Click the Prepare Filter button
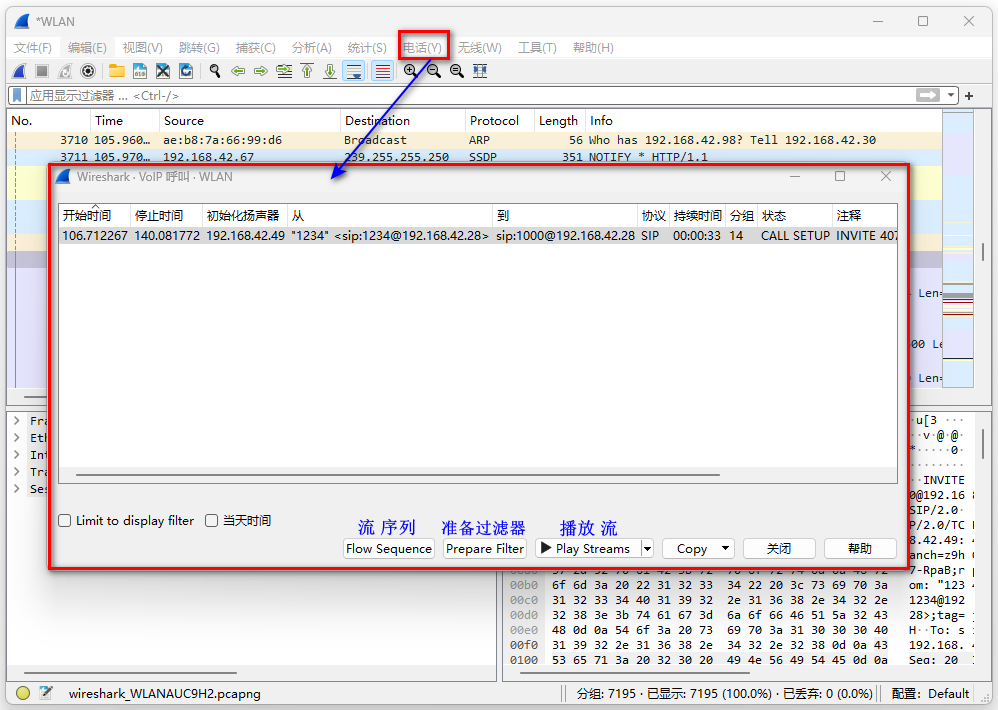Viewport: 998px width, 710px height. tap(485, 548)
